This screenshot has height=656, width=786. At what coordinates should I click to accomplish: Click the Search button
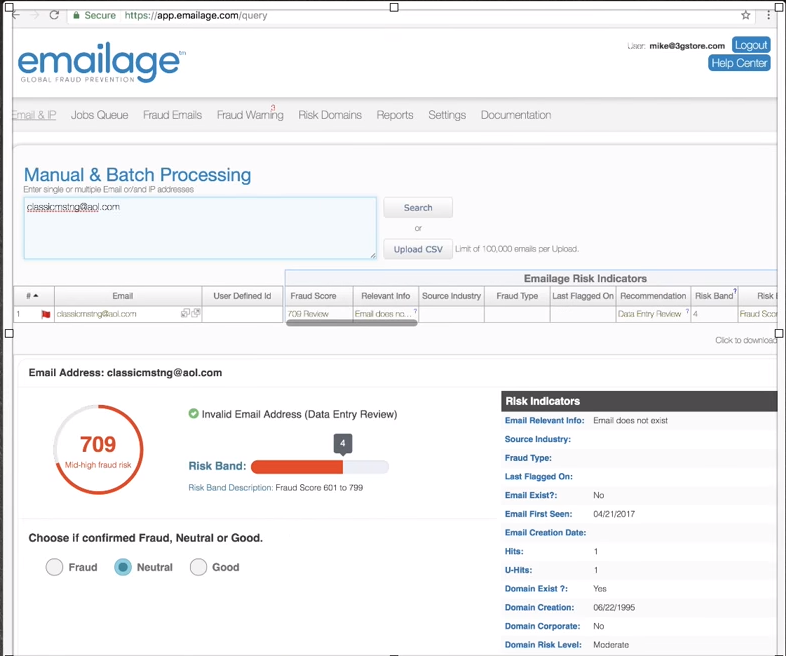418,207
